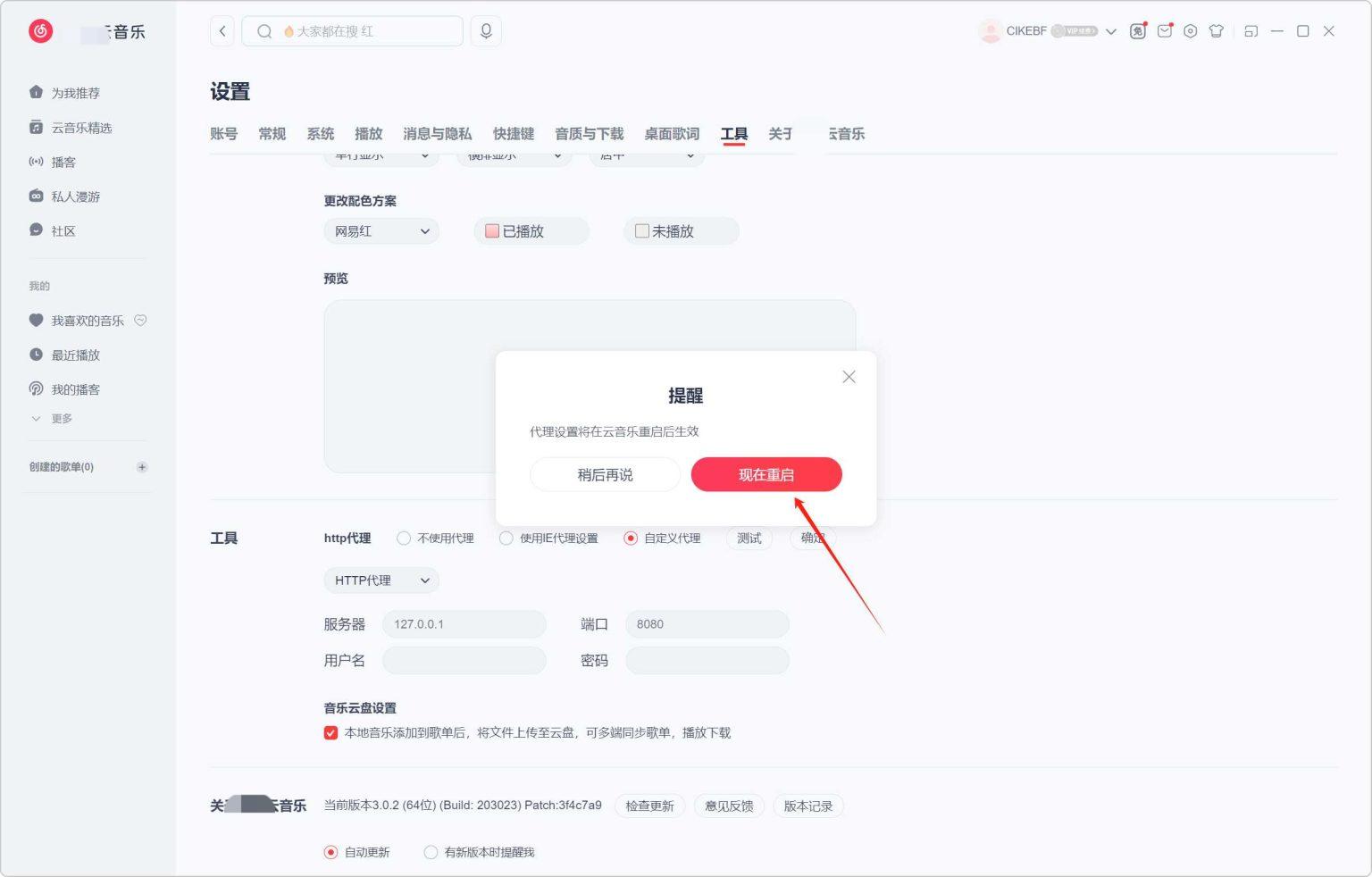1372x877 pixels.
Task: Click the search box 大家都在搜
Action: 353,31
